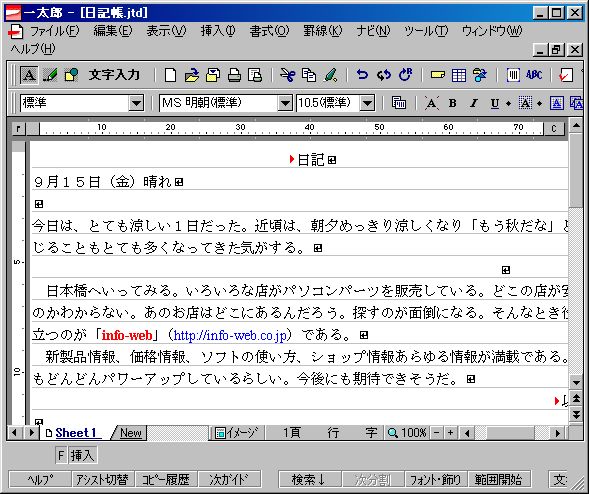Click the clear formatting A icon
589x494 pixels.
(431, 103)
